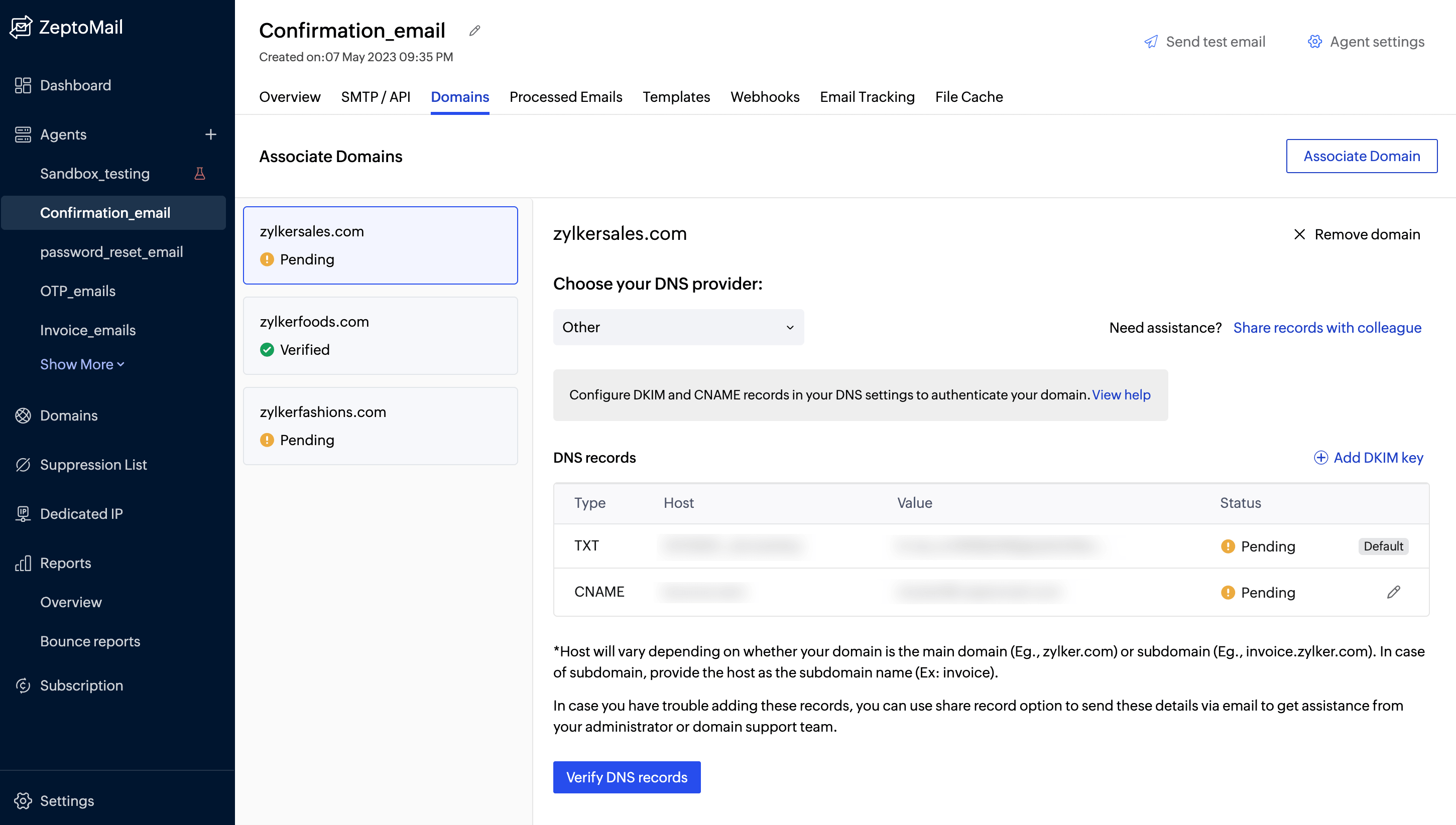Click the Associate Domain button

click(1361, 156)
